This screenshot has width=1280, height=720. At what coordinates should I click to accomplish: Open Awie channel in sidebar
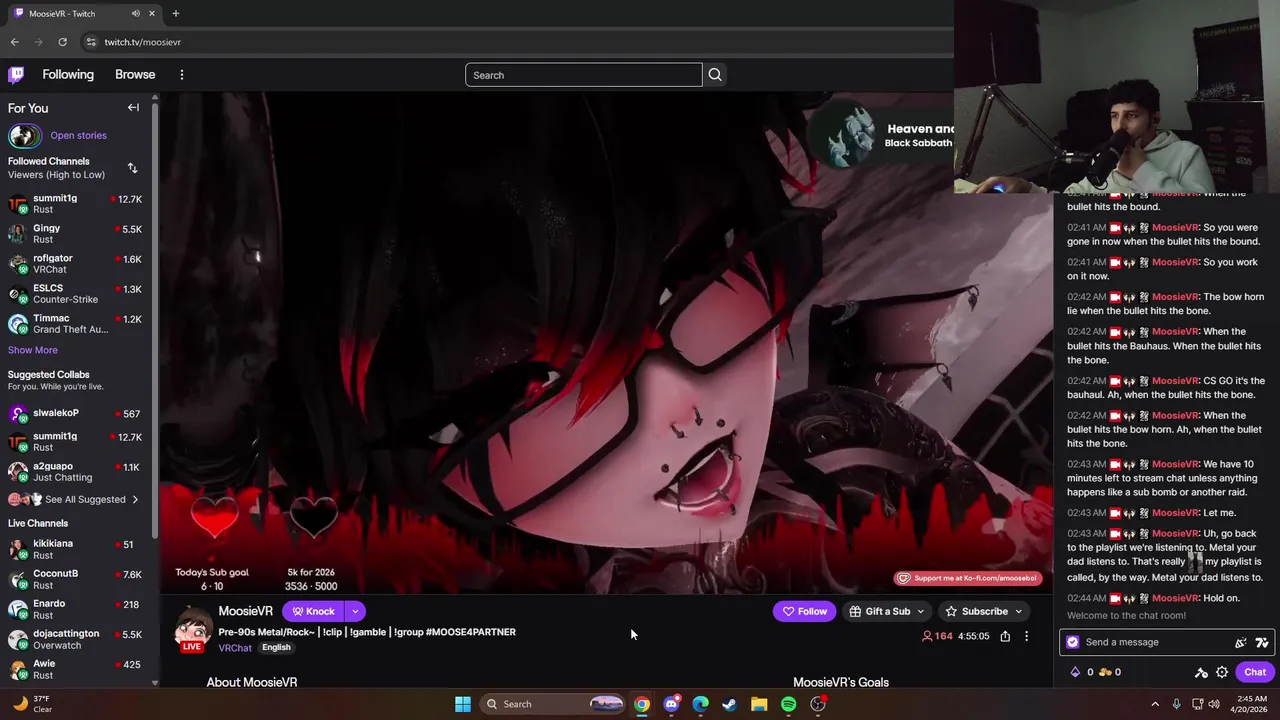pyautogui.click(x=76, y=669)
